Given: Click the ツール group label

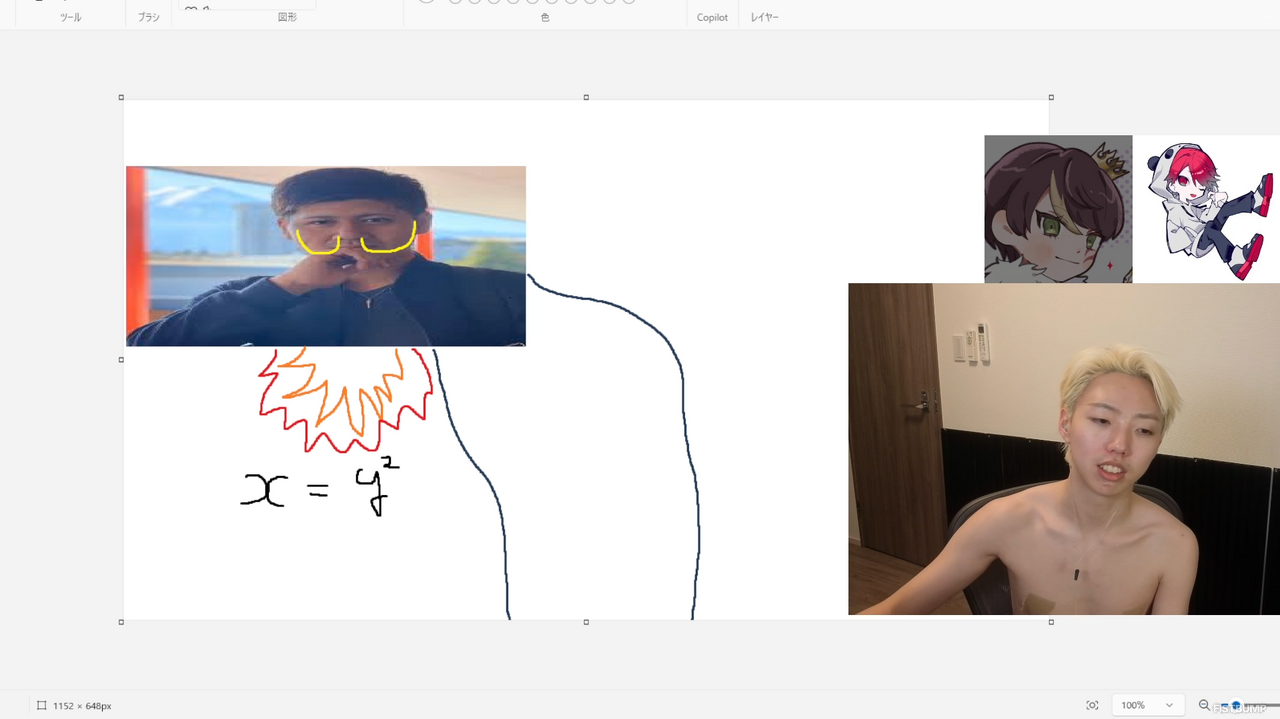Looking at the screenshot, I should [70, 17].
